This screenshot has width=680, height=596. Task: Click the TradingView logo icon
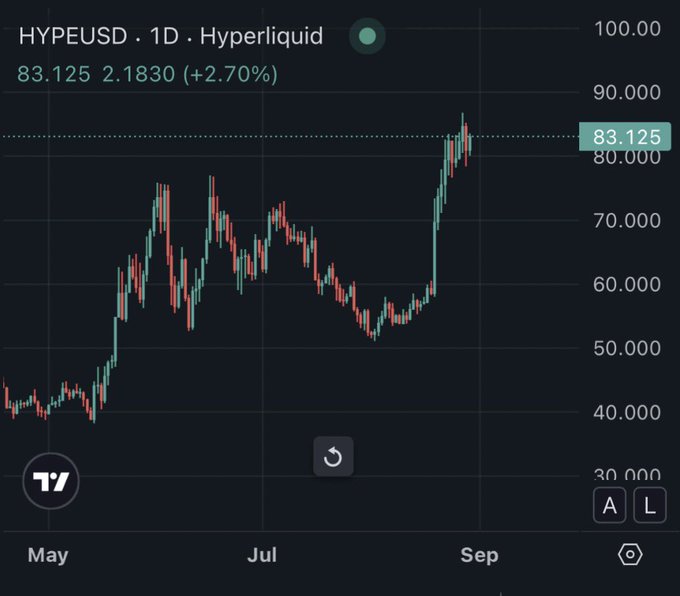(51, 481)
